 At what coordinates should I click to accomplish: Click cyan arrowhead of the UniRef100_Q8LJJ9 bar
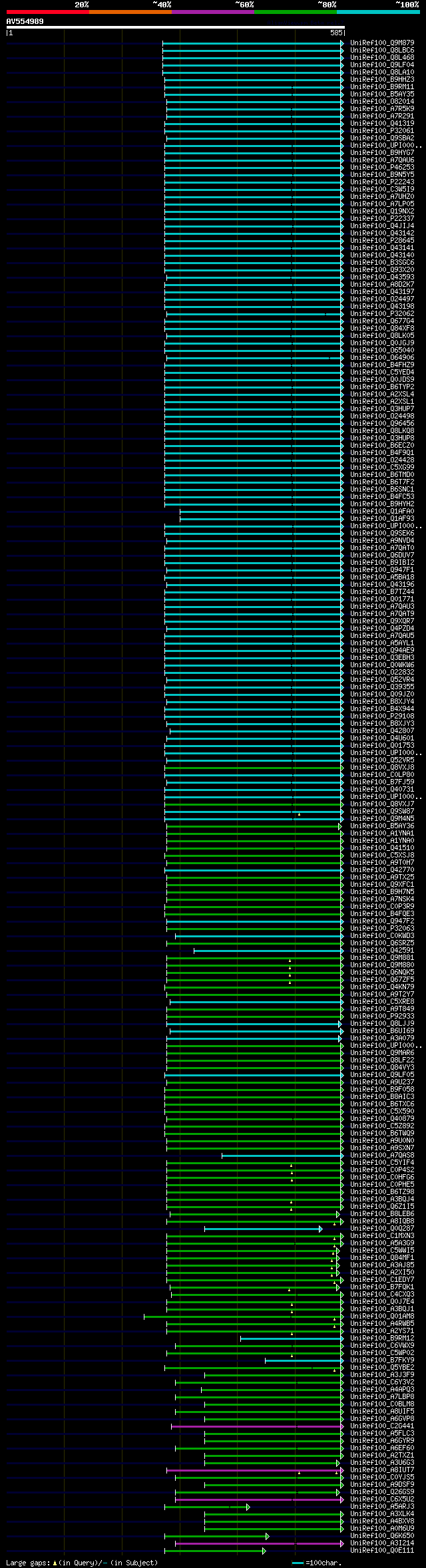(x=340, y=1024)
